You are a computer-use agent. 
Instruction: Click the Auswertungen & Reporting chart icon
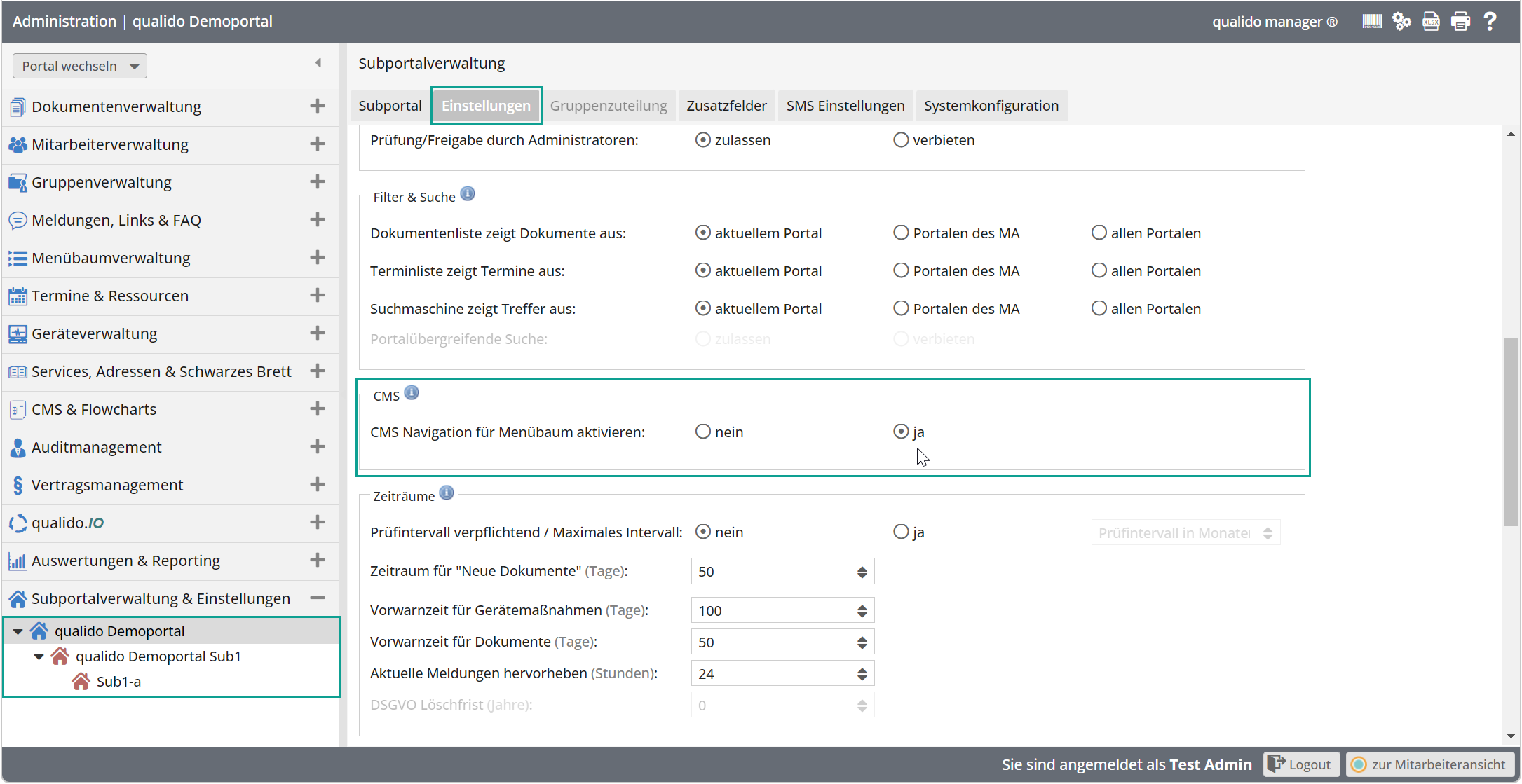(18, 561)
